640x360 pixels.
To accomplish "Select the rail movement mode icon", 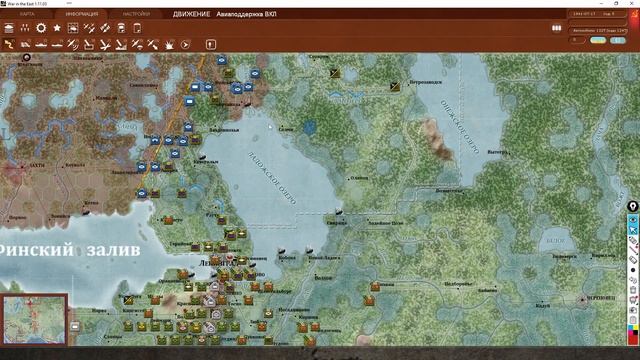I will pos(25,44).
